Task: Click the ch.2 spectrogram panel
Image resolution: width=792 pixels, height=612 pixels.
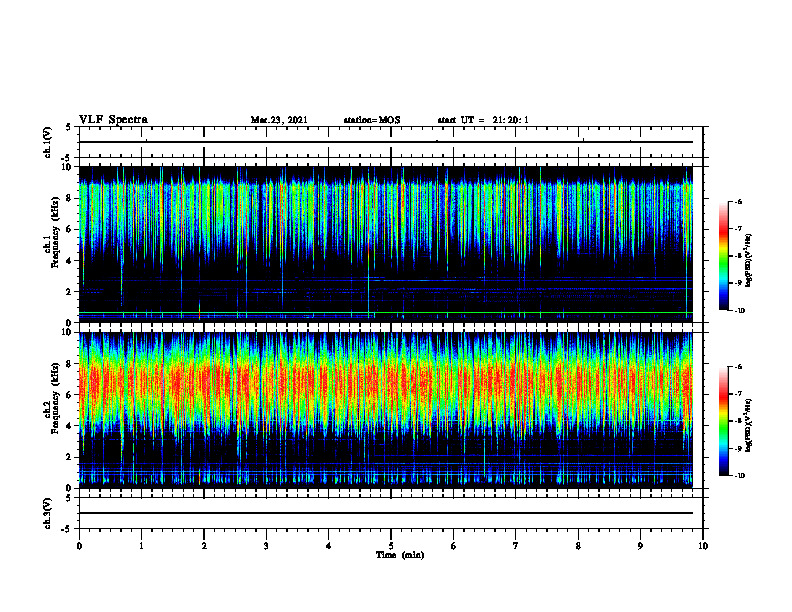Action: click(x=385, y=410)
